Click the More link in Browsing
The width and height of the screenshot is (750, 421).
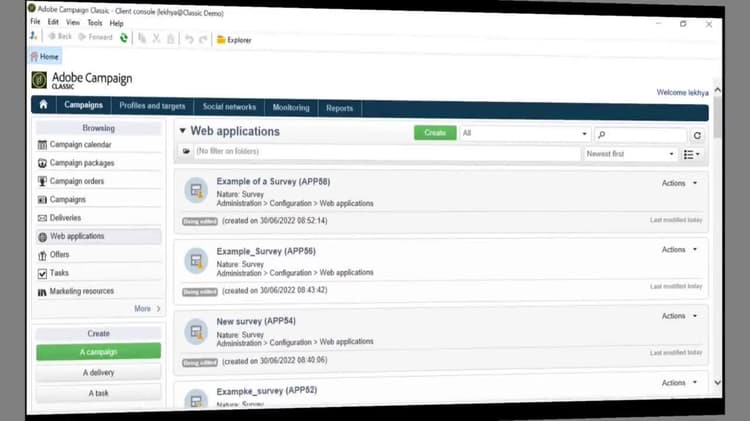coord(147,309)
